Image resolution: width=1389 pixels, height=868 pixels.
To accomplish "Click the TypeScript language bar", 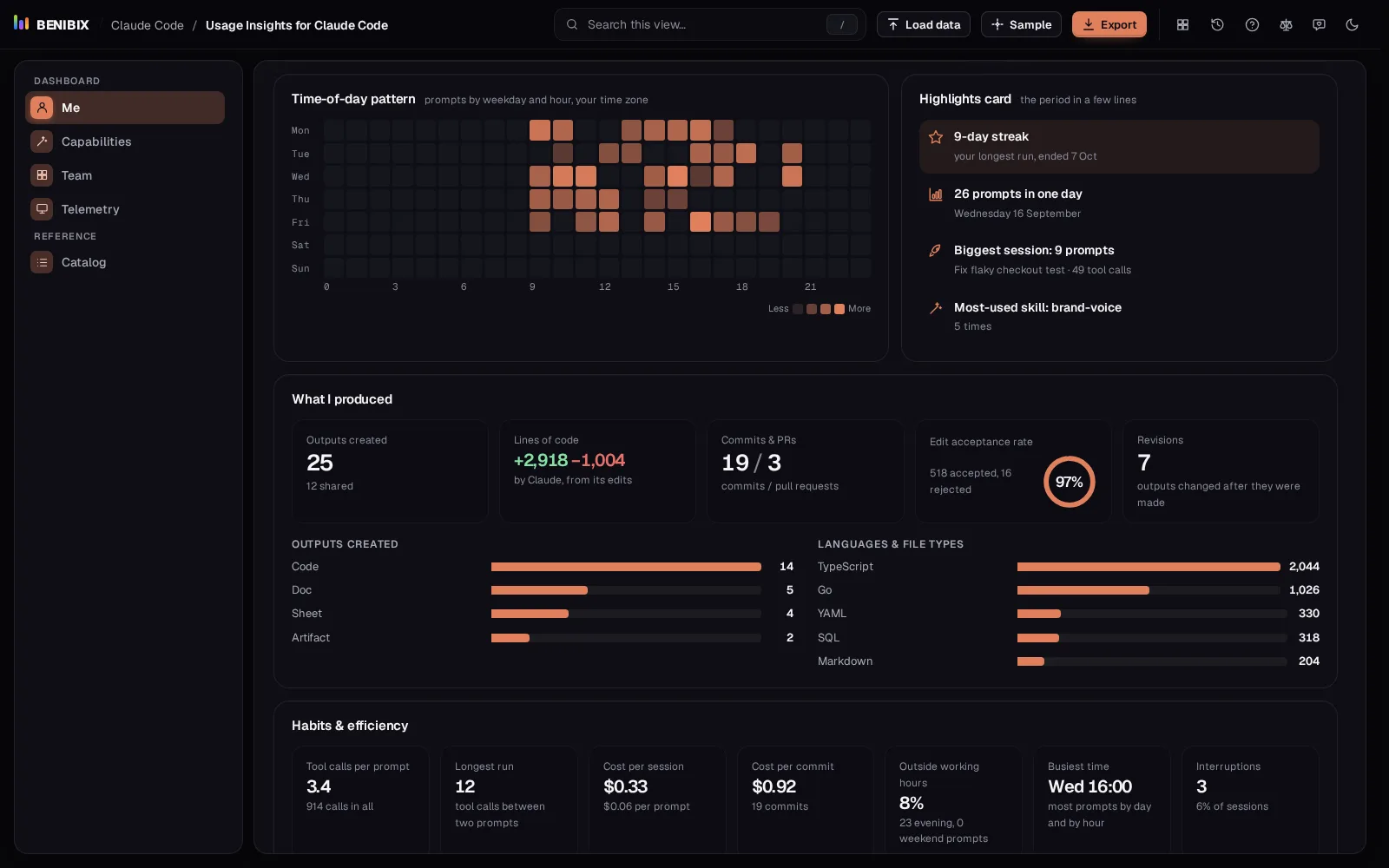I will click(1149, 567).
